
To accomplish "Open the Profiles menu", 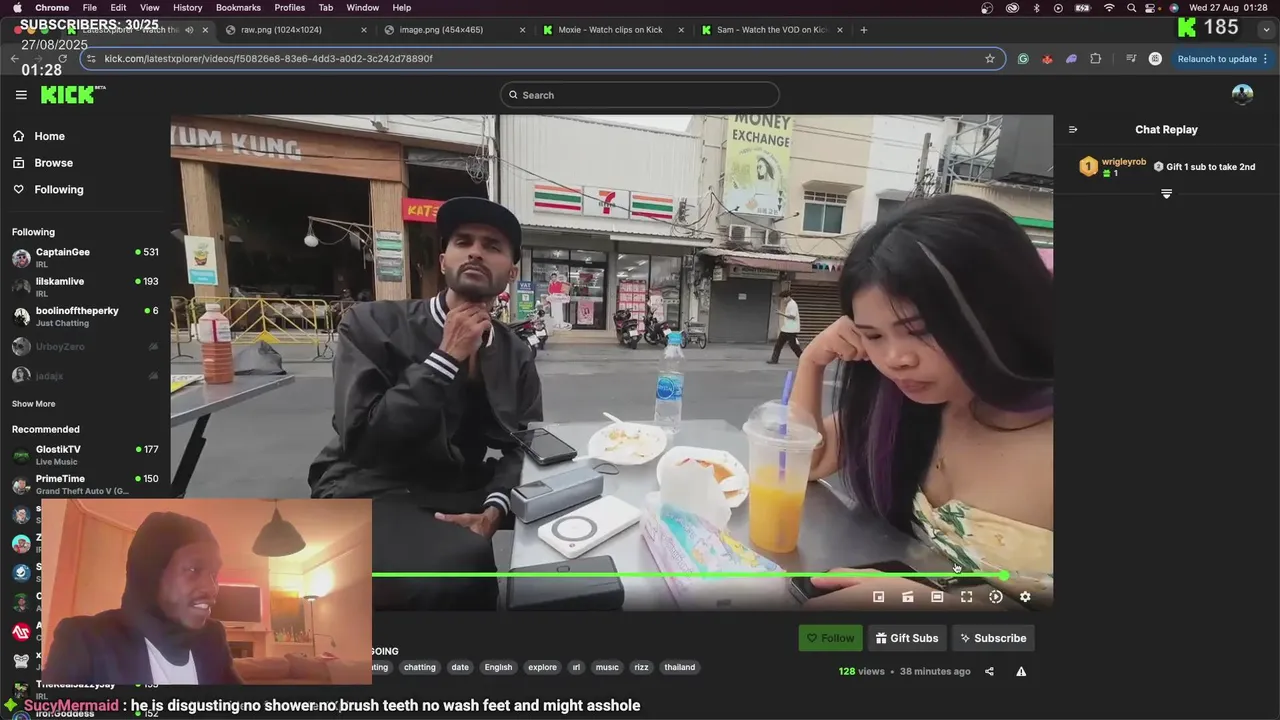I will pos(290,8).
